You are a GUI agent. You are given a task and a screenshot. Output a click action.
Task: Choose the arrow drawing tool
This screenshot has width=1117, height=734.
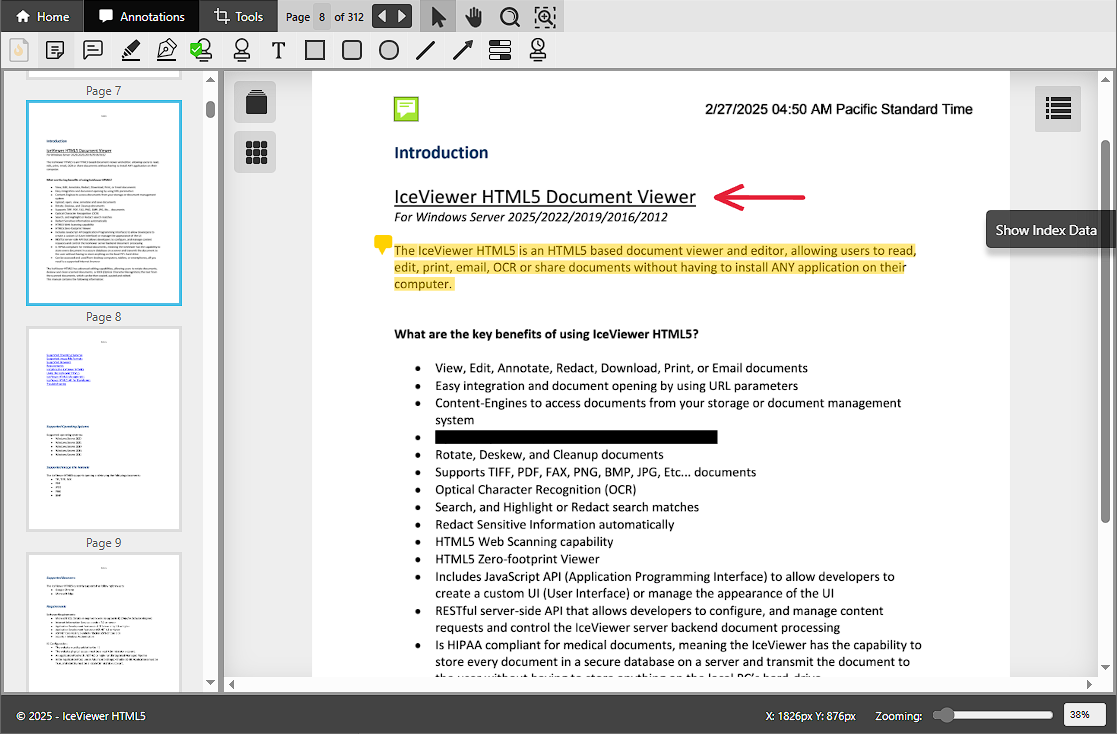coord(463,50)
